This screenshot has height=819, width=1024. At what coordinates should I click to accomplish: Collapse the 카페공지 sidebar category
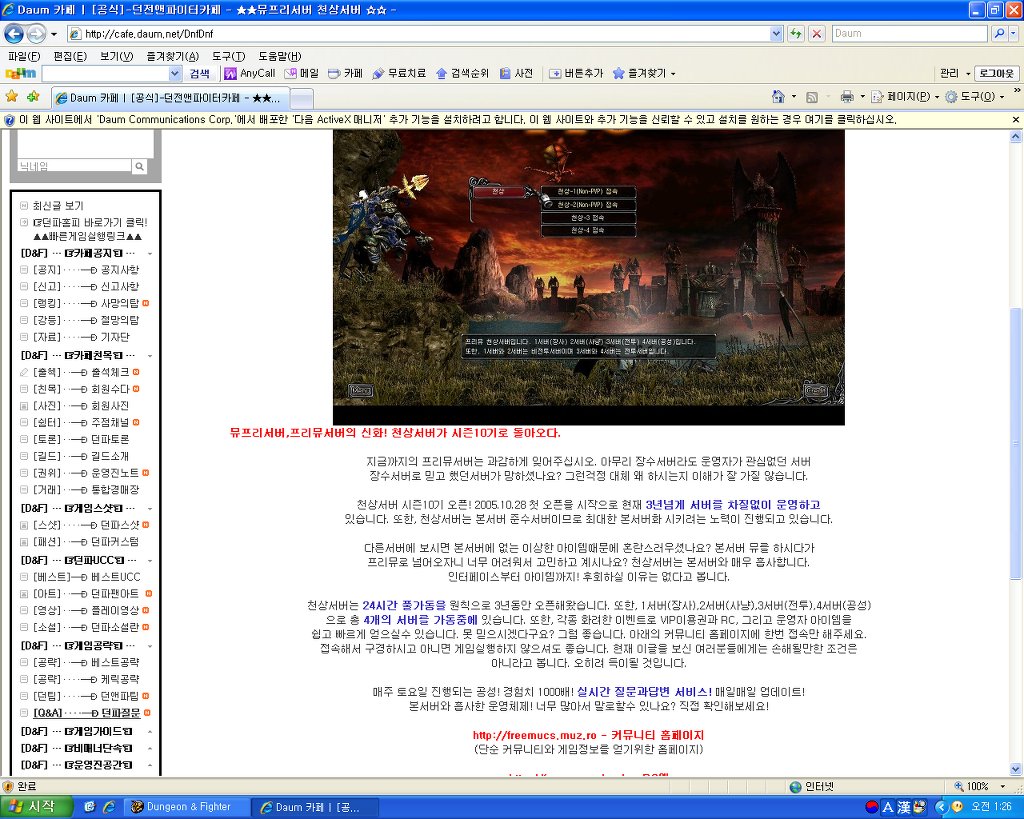click(x=150, y=253)
